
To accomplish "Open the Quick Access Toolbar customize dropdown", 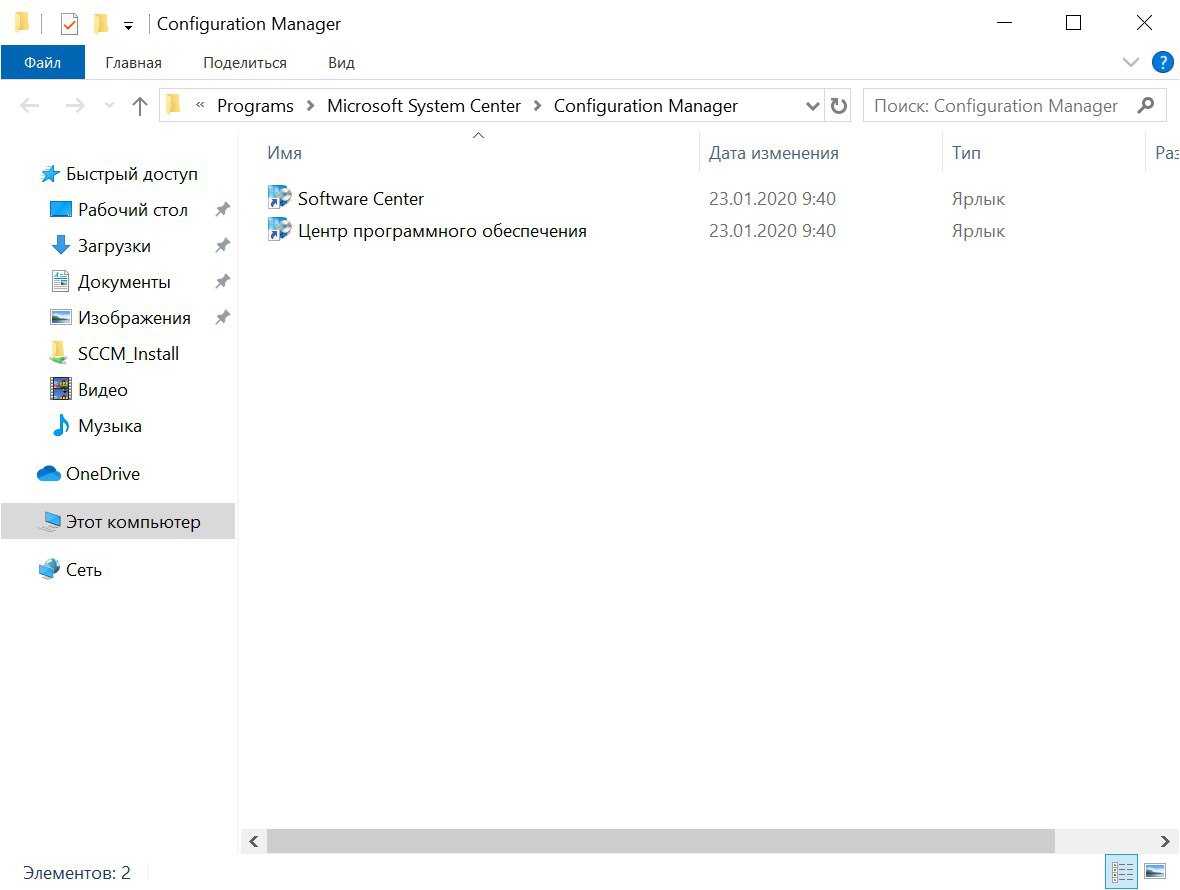I will pyautogui.click(x=129, y=26).
